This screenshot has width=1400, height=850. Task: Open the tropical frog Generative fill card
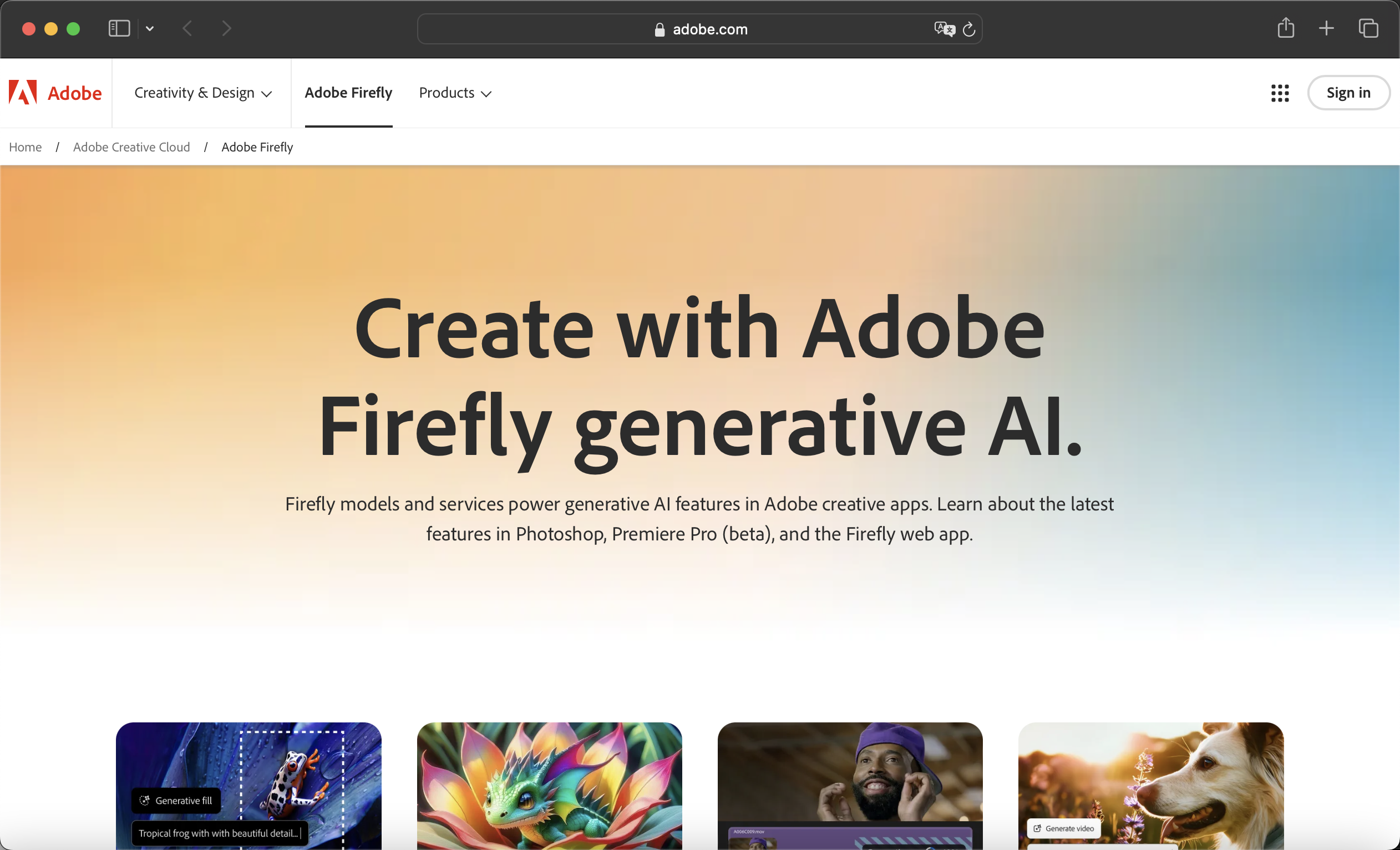(x=248, y=786)
